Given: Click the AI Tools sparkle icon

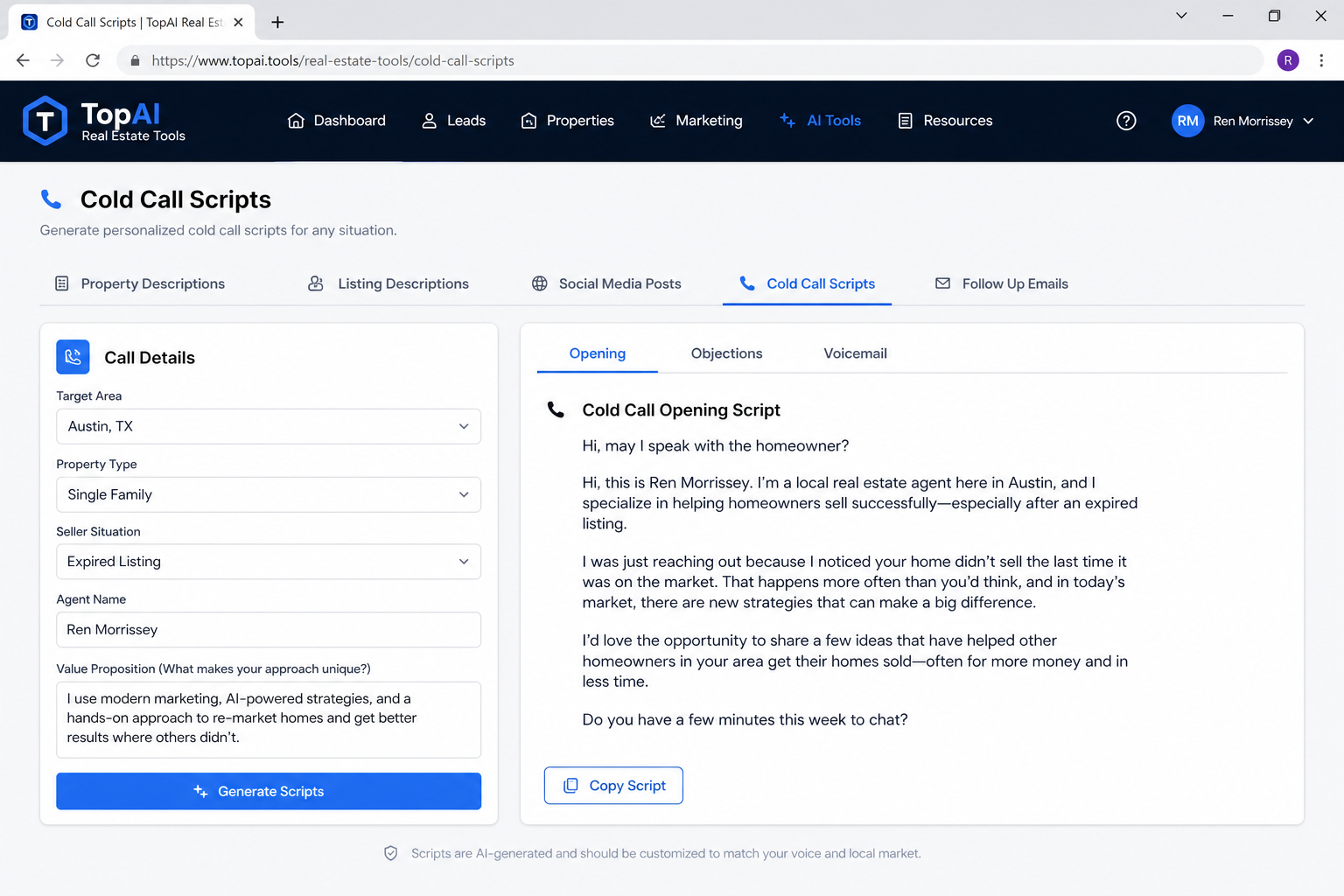Looking at the screenshot, I should pyautogui.click(x=787, y=121).
